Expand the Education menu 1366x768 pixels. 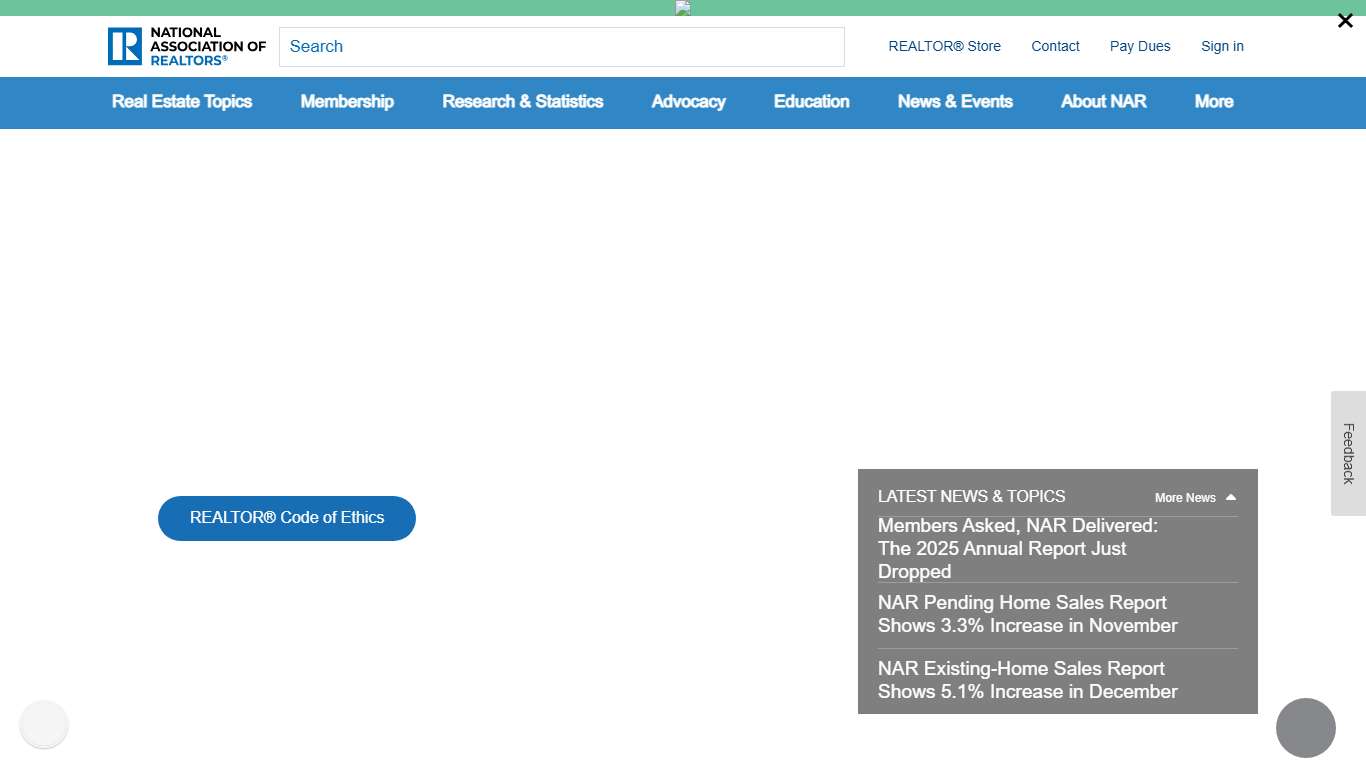(811, 102)
